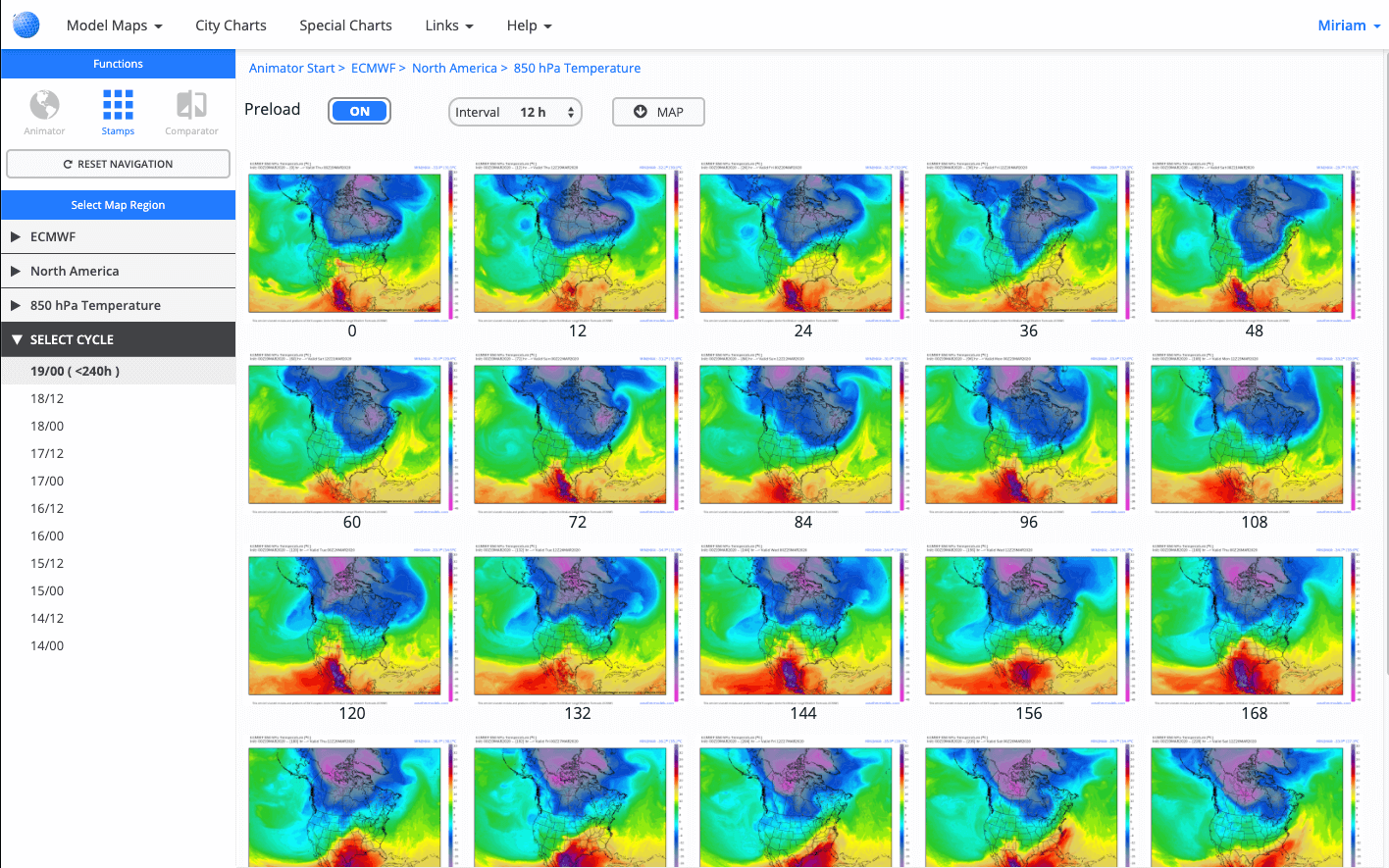Click the MAP download icon button
The height and width of the screenshot is (868, 1389).
point(640,111)
